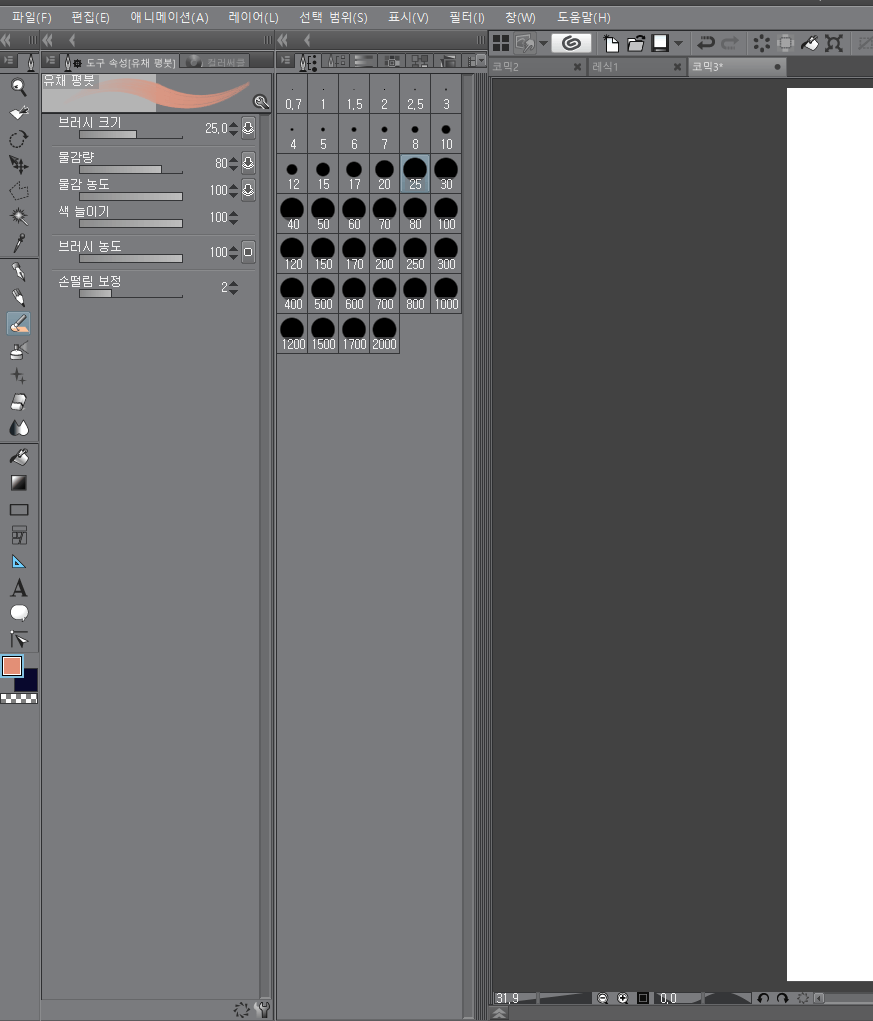This screenshot has height=1021, width=873.
Task: Rotate the canvas right
Action: point(783,998)
